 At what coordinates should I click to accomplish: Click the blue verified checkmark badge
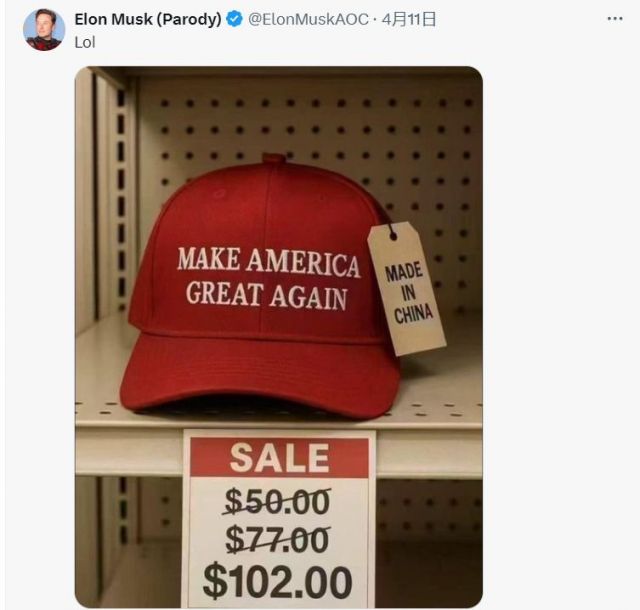point(234,19)
